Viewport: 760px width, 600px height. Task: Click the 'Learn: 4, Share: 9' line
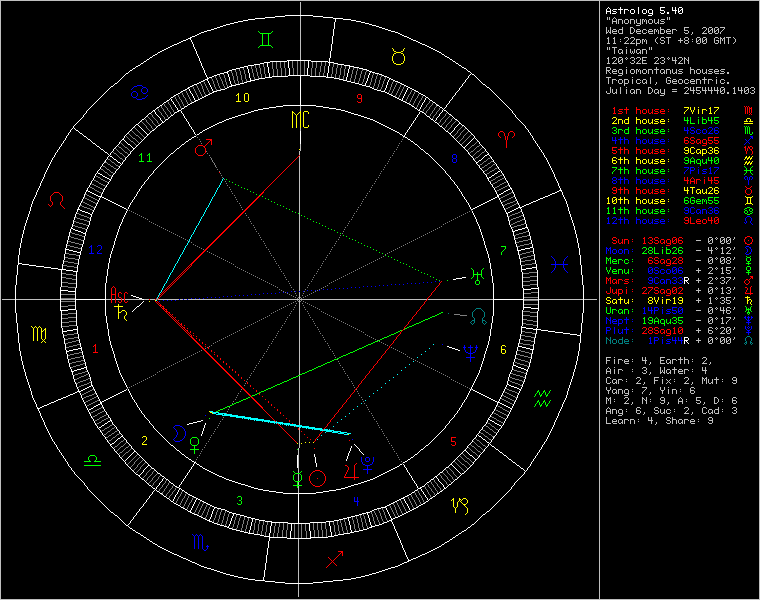(659, 421)
